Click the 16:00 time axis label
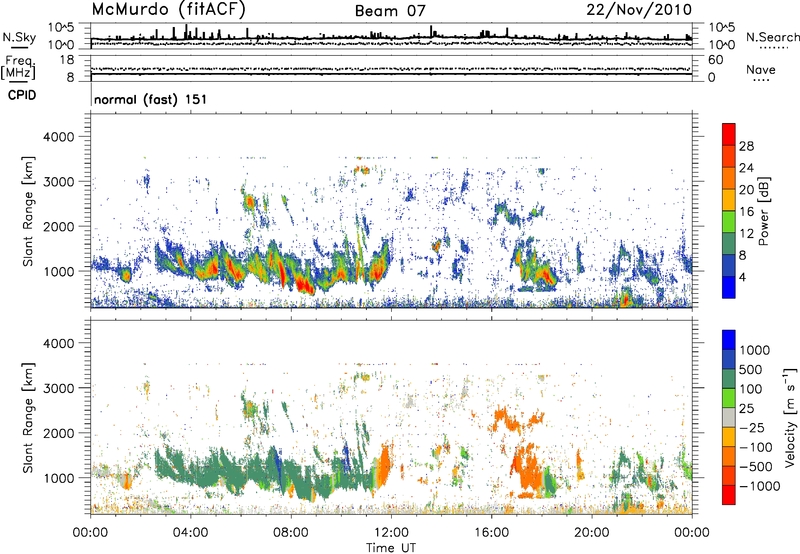 point(491,533)
